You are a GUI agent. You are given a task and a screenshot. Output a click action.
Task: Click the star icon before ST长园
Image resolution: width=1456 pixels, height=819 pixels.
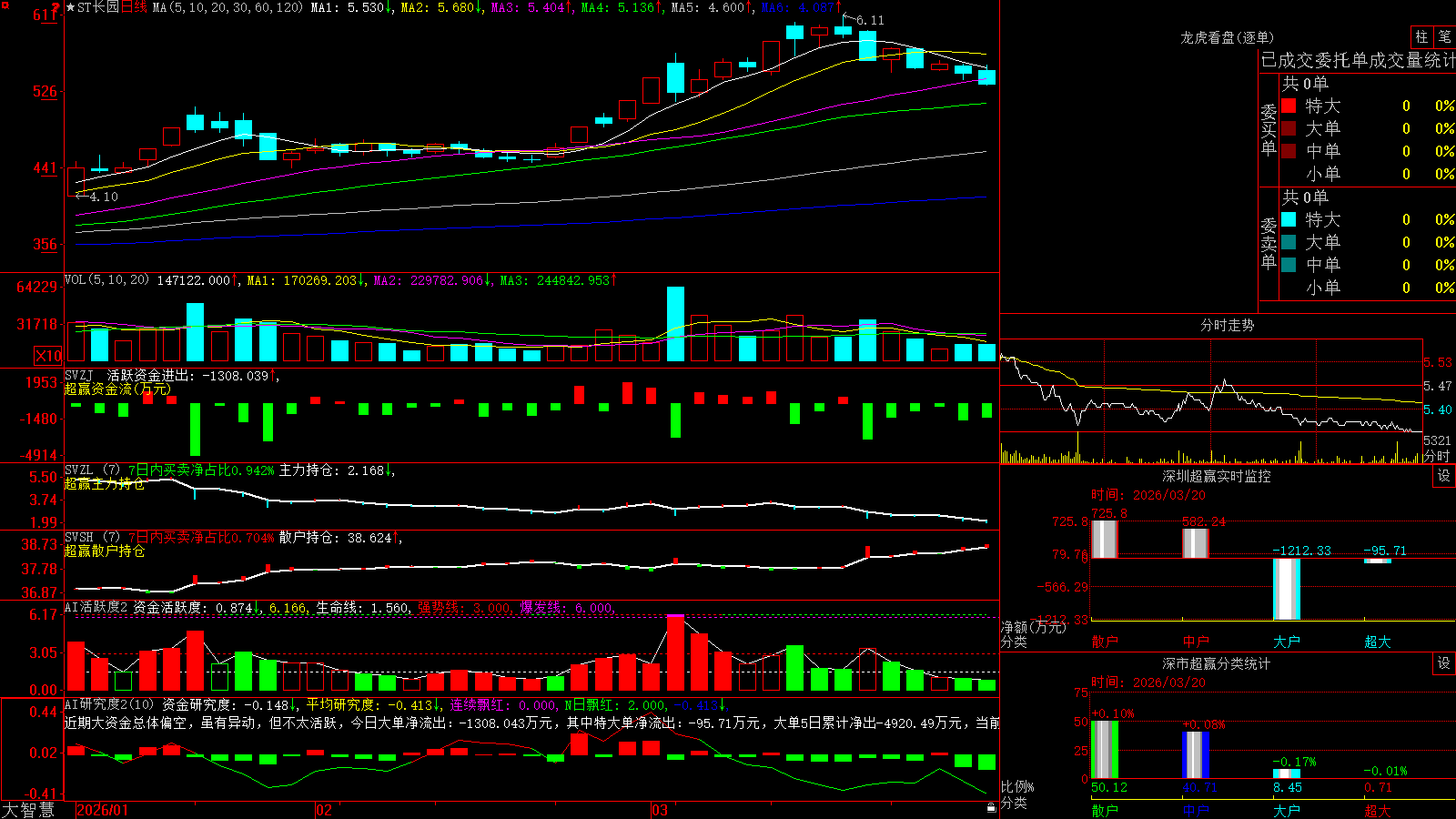(x=70, y=7)
